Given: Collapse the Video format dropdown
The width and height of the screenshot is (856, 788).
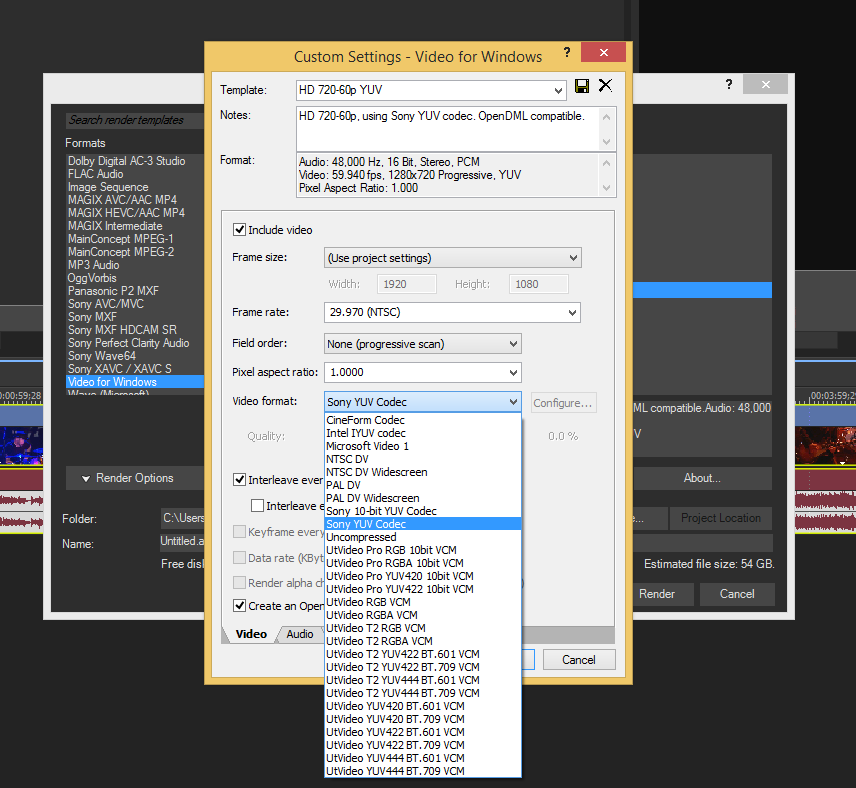Looking at the screenshot, I should (x=513, y=402).
